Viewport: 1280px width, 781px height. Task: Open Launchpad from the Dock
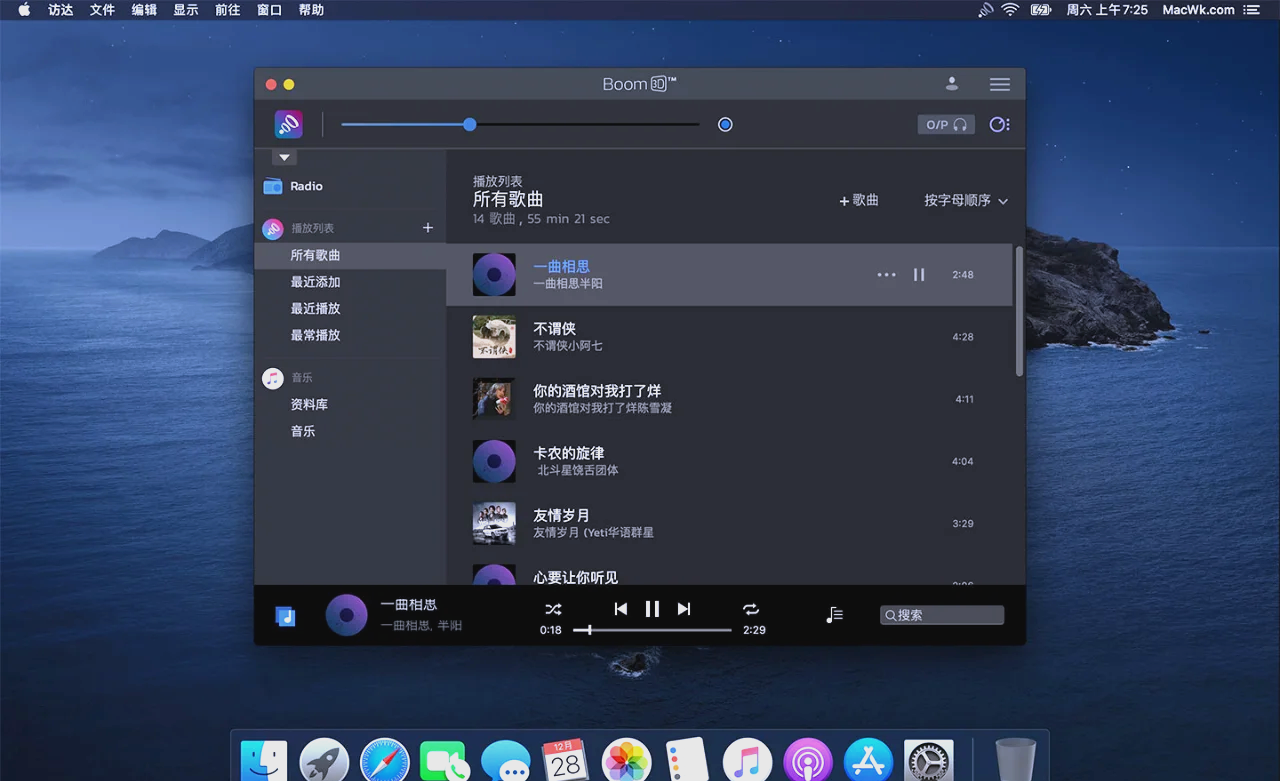pos(324,762)
